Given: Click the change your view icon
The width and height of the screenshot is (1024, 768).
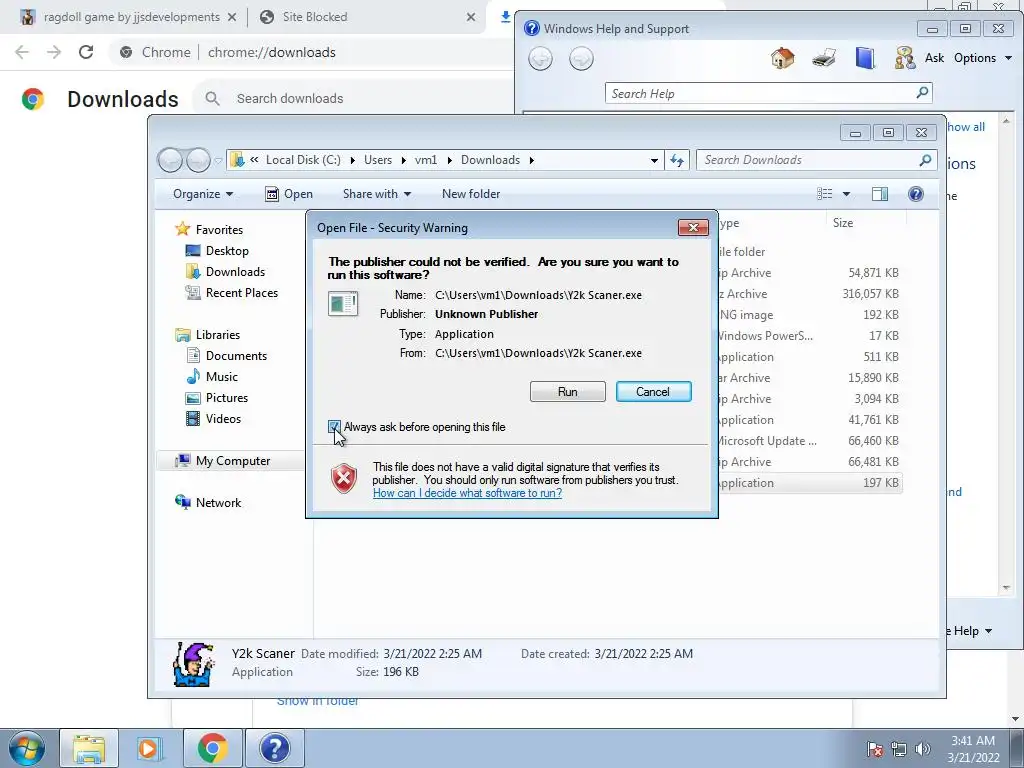Looking at the screenshot, I should coord(825,194).
